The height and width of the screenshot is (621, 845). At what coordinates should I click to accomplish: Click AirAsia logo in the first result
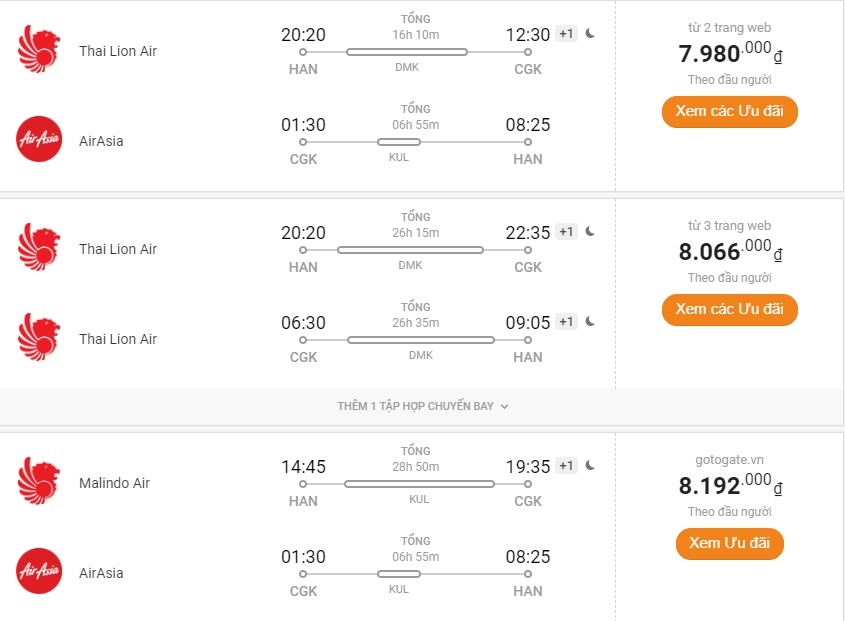pyautogui.click(x=39, y=140)
